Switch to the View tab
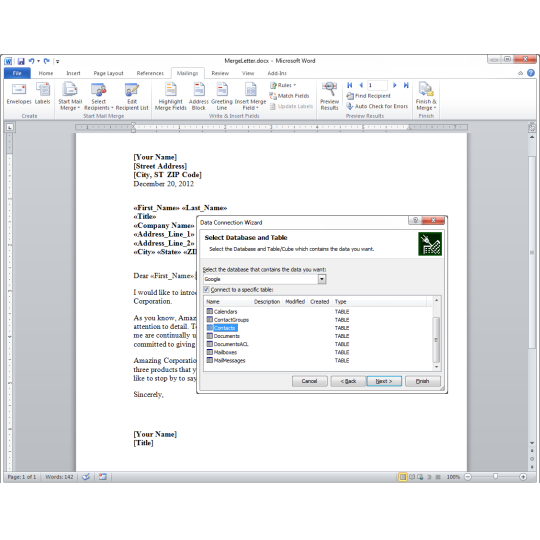The height and width of the screenshot is (540, 540). pos(248,73)
